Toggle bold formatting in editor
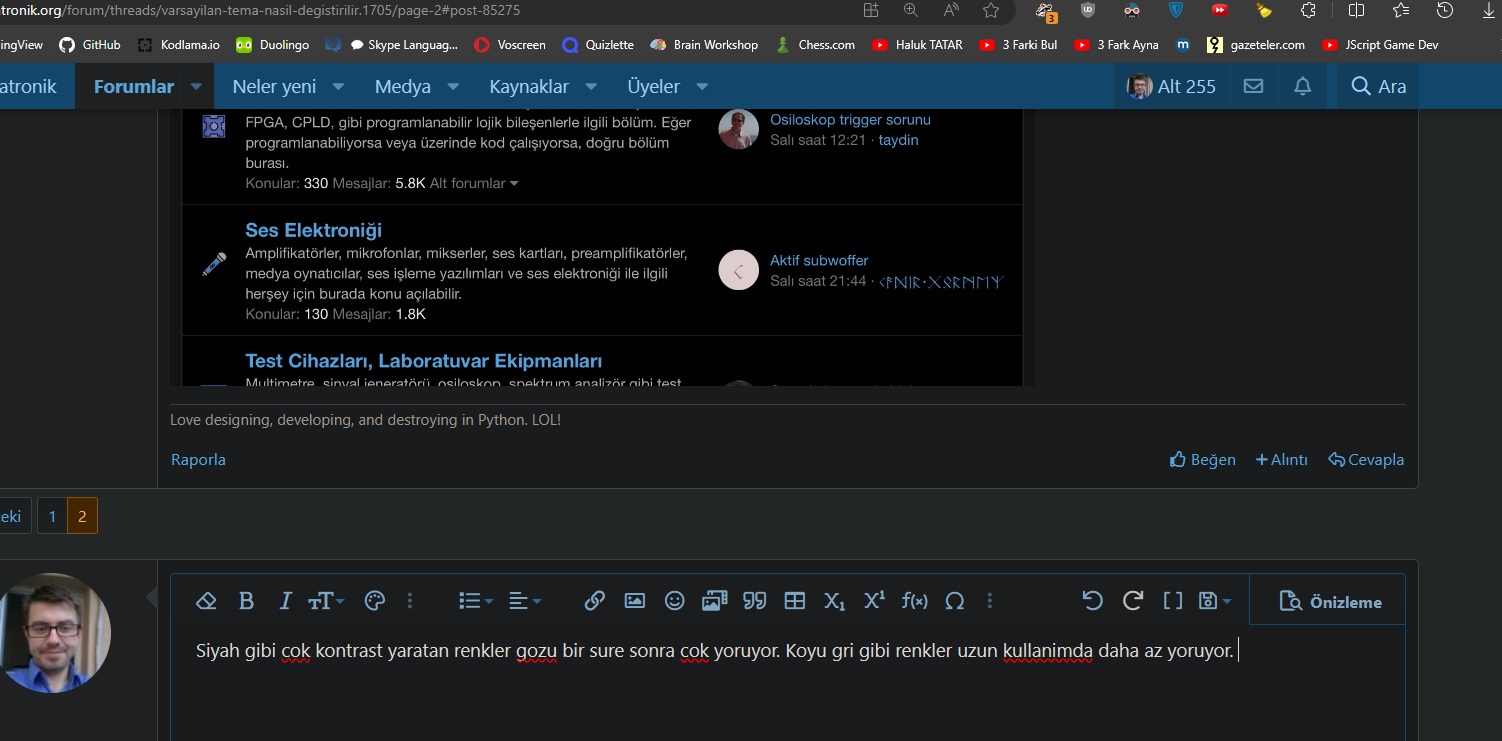Screen dimensions: 1502x741 coord(246,601)
